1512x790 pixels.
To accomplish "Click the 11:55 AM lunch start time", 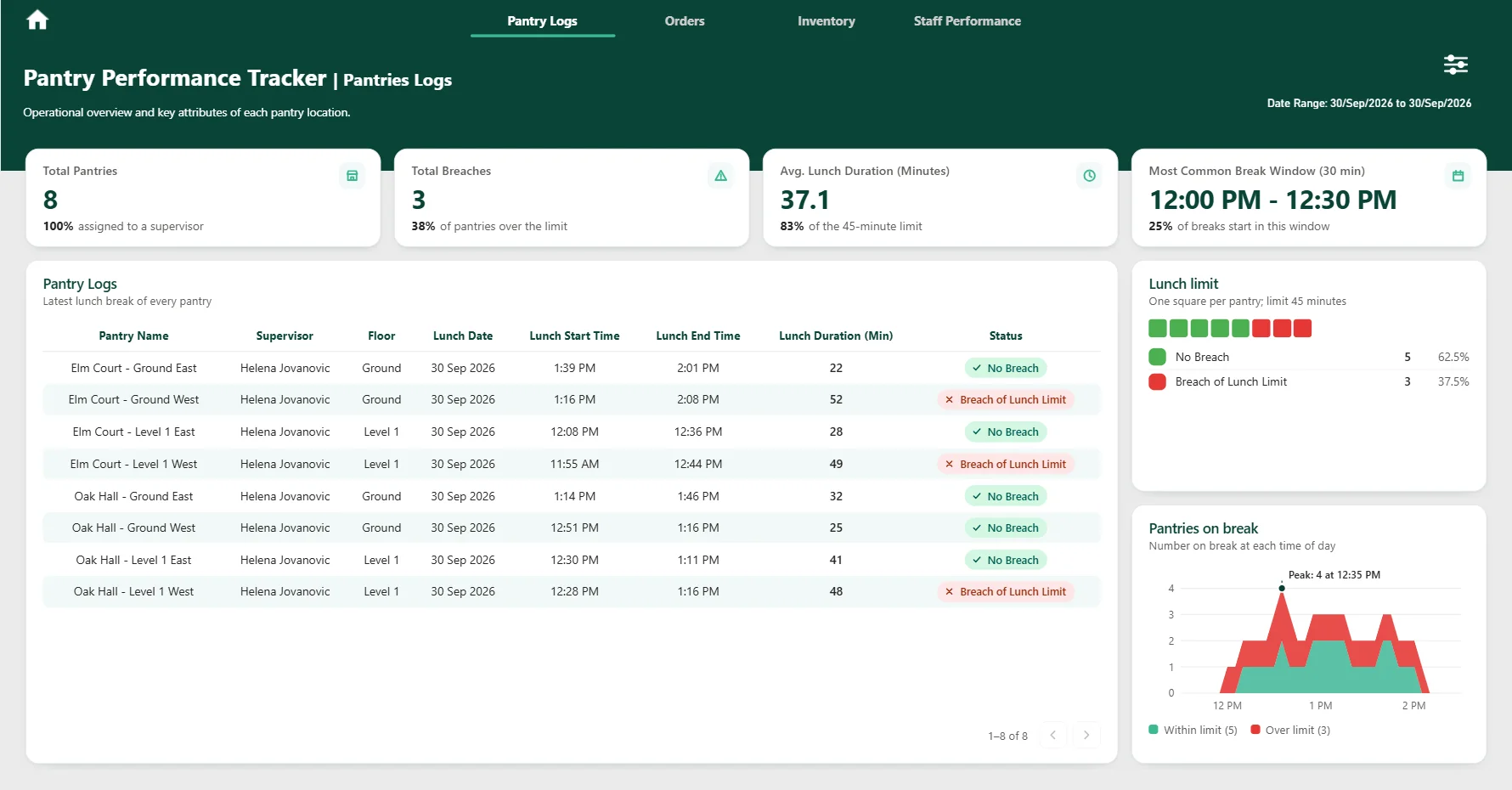I will point(574,464).
